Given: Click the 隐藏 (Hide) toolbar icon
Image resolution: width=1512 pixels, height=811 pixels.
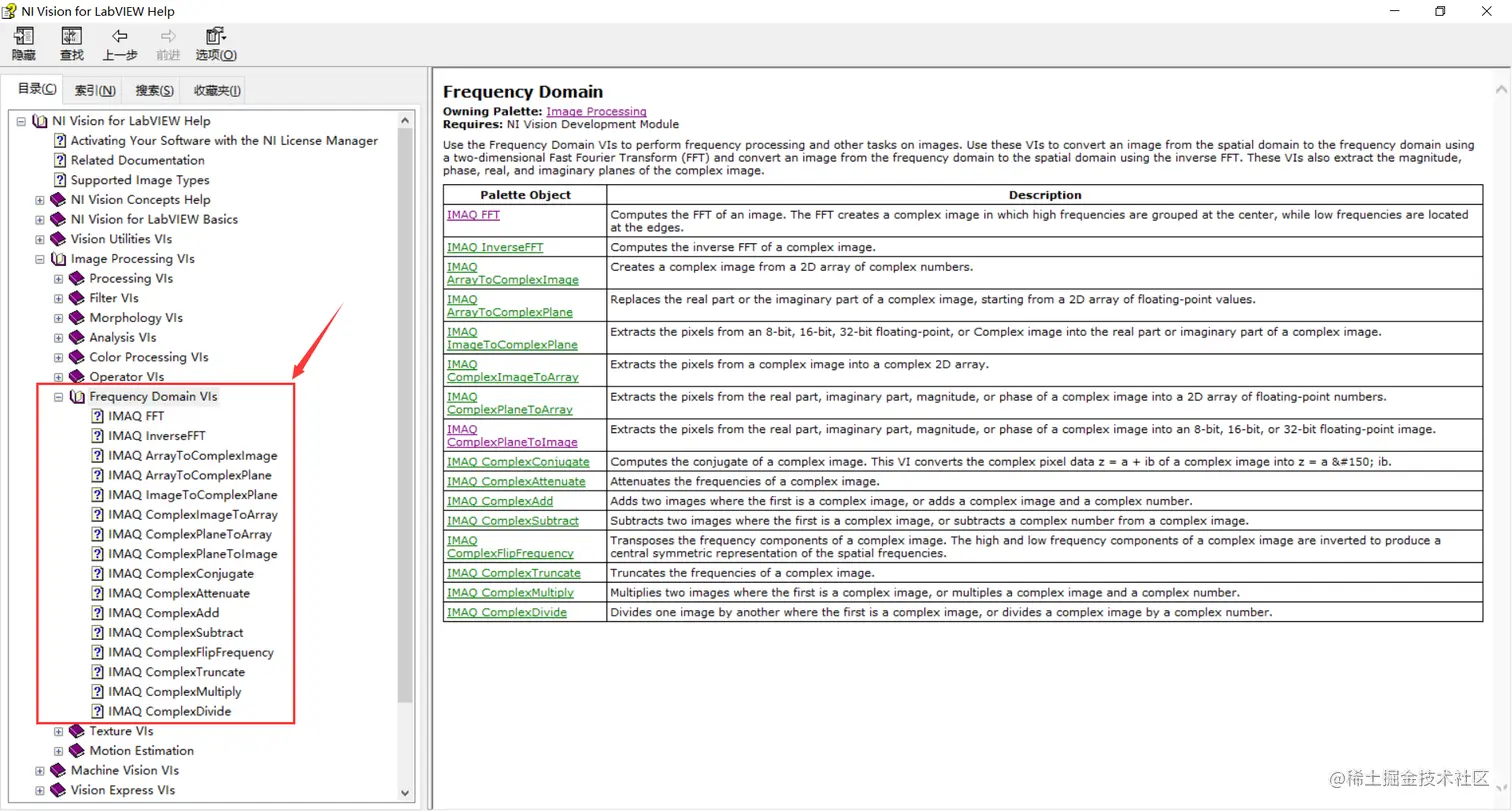Looking at the screenshot, I should click(x=23, y=37).
